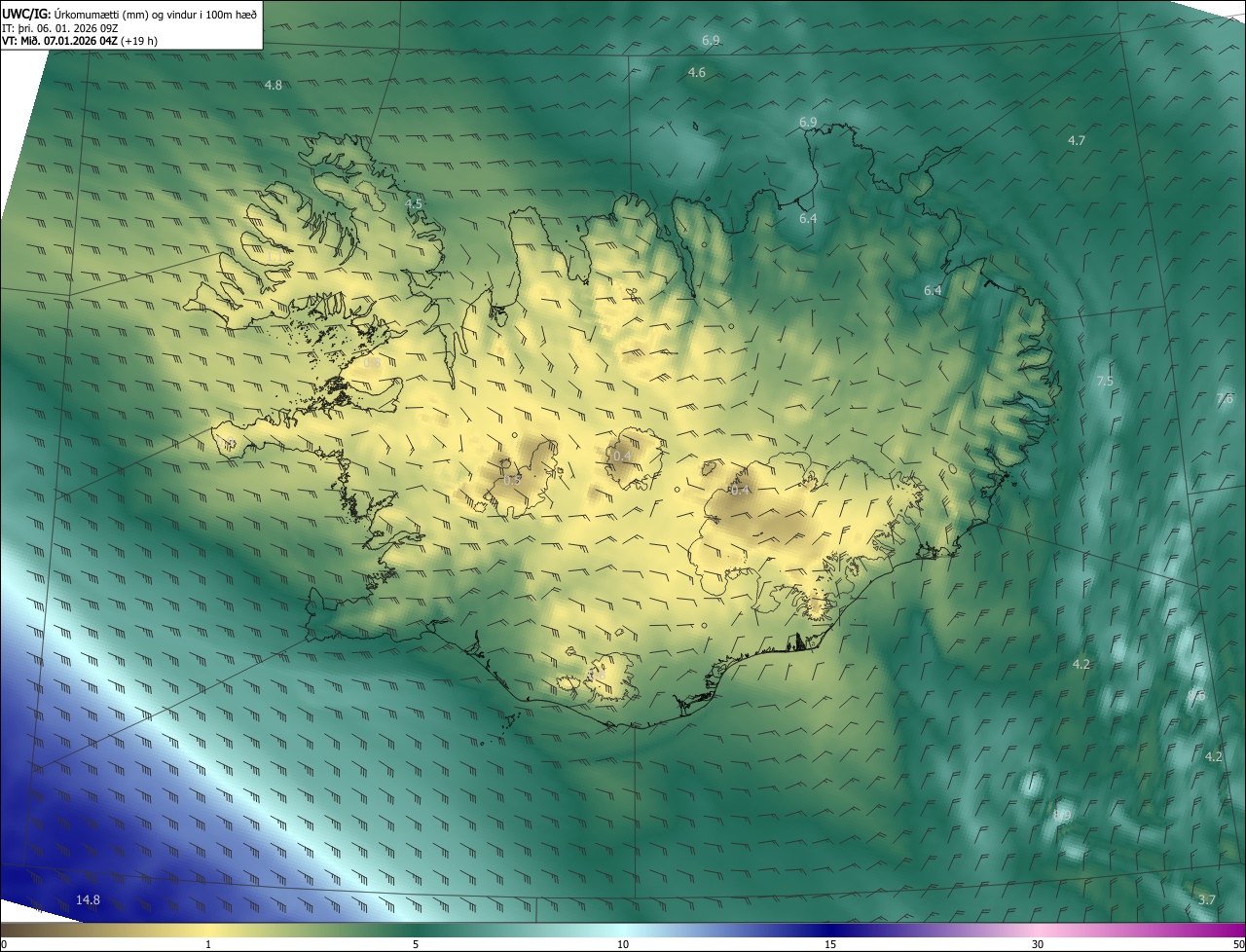
Task: Click the '30' tick on the color scale
Action: [x=1038, y=944]
